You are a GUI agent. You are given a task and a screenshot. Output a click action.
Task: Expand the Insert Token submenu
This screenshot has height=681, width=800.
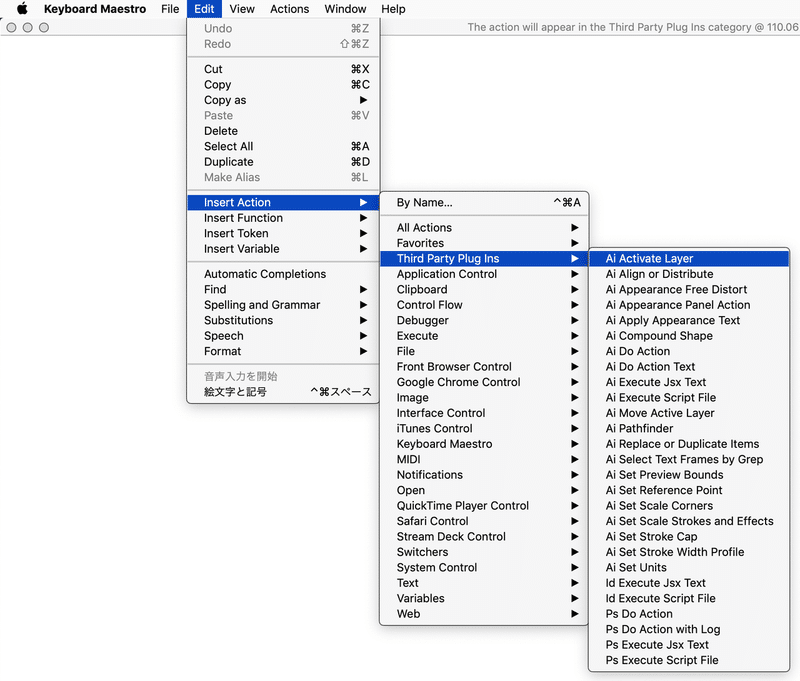click(x=283, y=233)
